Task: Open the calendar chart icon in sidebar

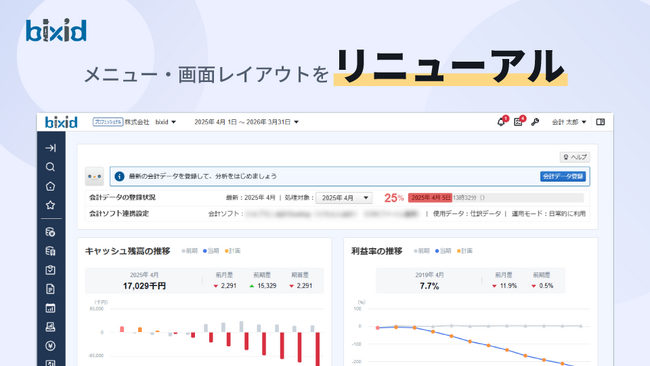Action: pyautogui.click(x=51, y=308)
